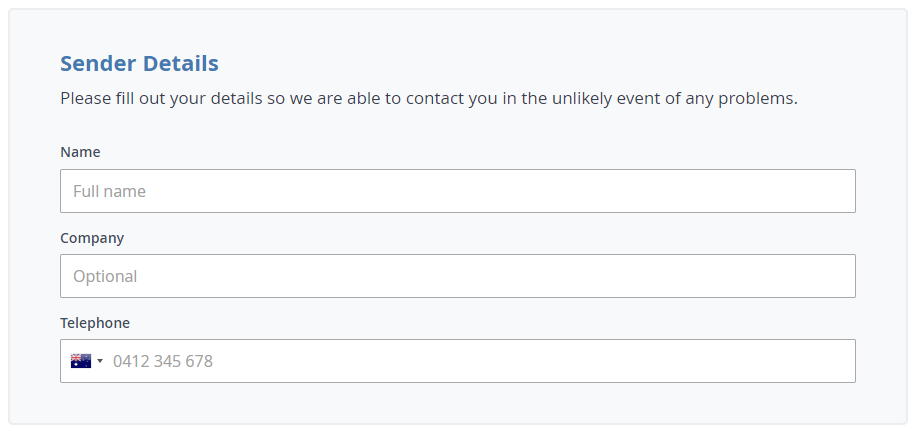Click the Australian flag icon
Viewport: 916px width, 437px height.
click(80, 361)
